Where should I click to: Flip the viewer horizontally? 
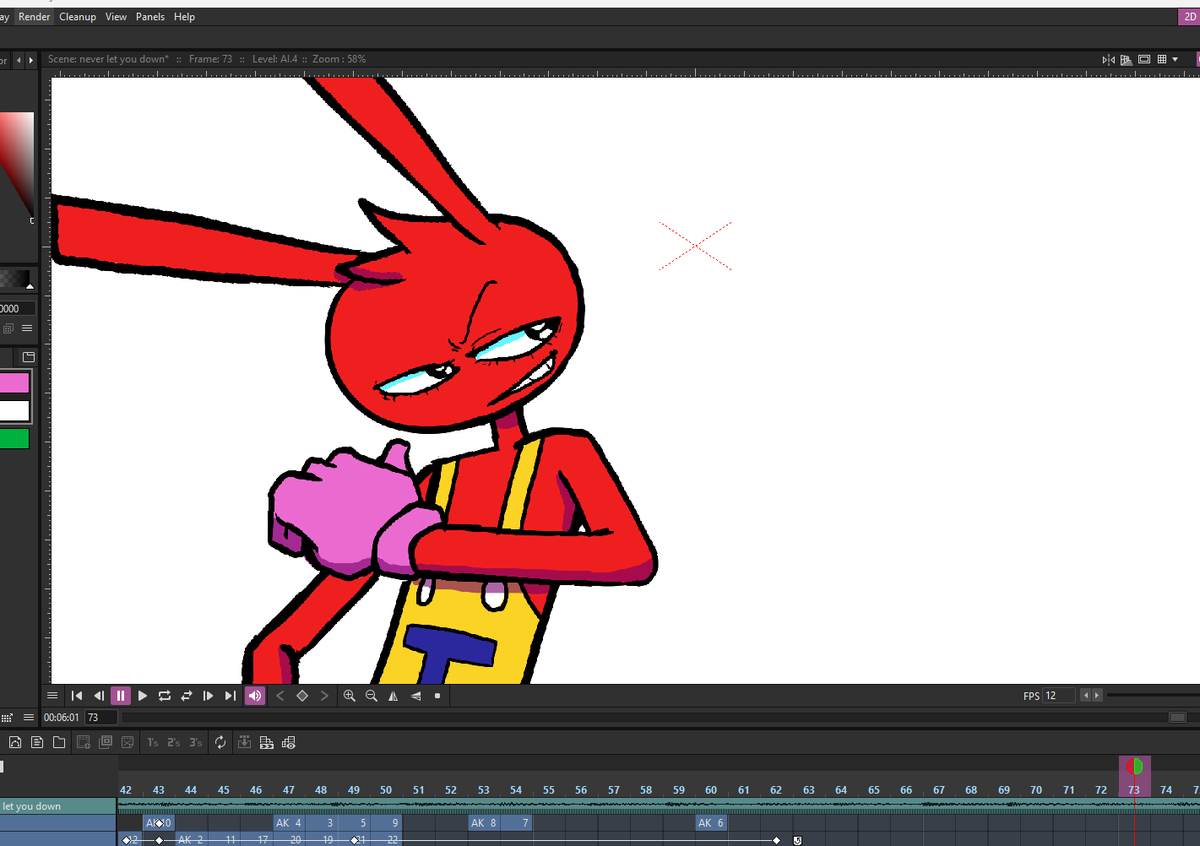(393, 696)
